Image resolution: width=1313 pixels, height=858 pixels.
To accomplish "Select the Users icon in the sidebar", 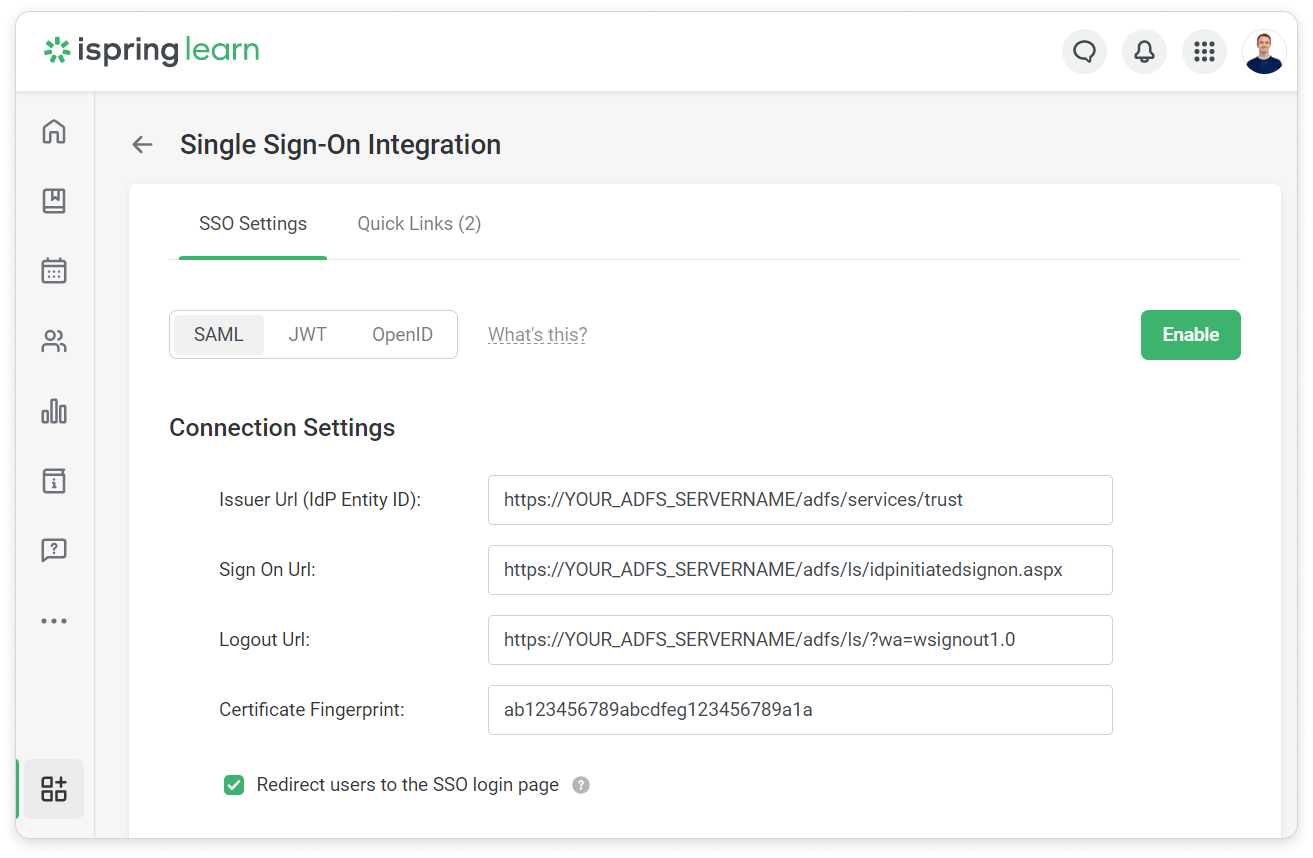I will point(53,341).
